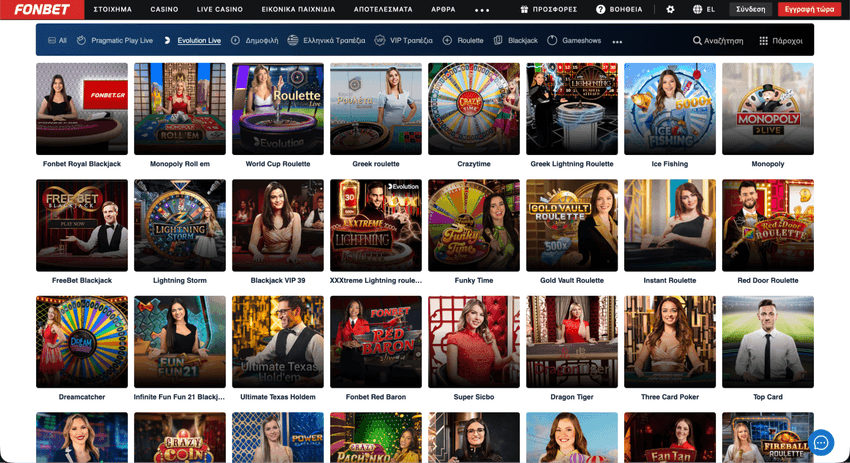Click ΒΟΗΘΕΙΑ help link
Screen dimensions: 850x463
(x=626, y=9)
